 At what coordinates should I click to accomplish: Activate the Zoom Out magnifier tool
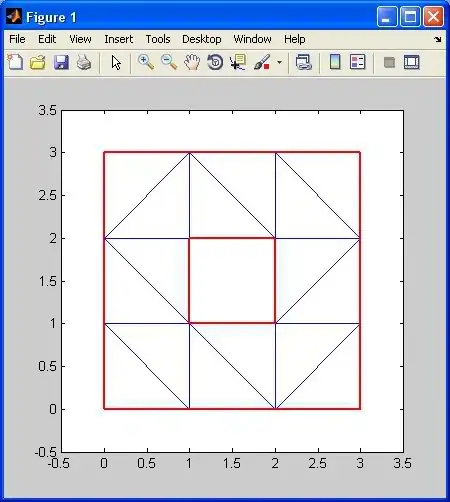coord(169,62)
